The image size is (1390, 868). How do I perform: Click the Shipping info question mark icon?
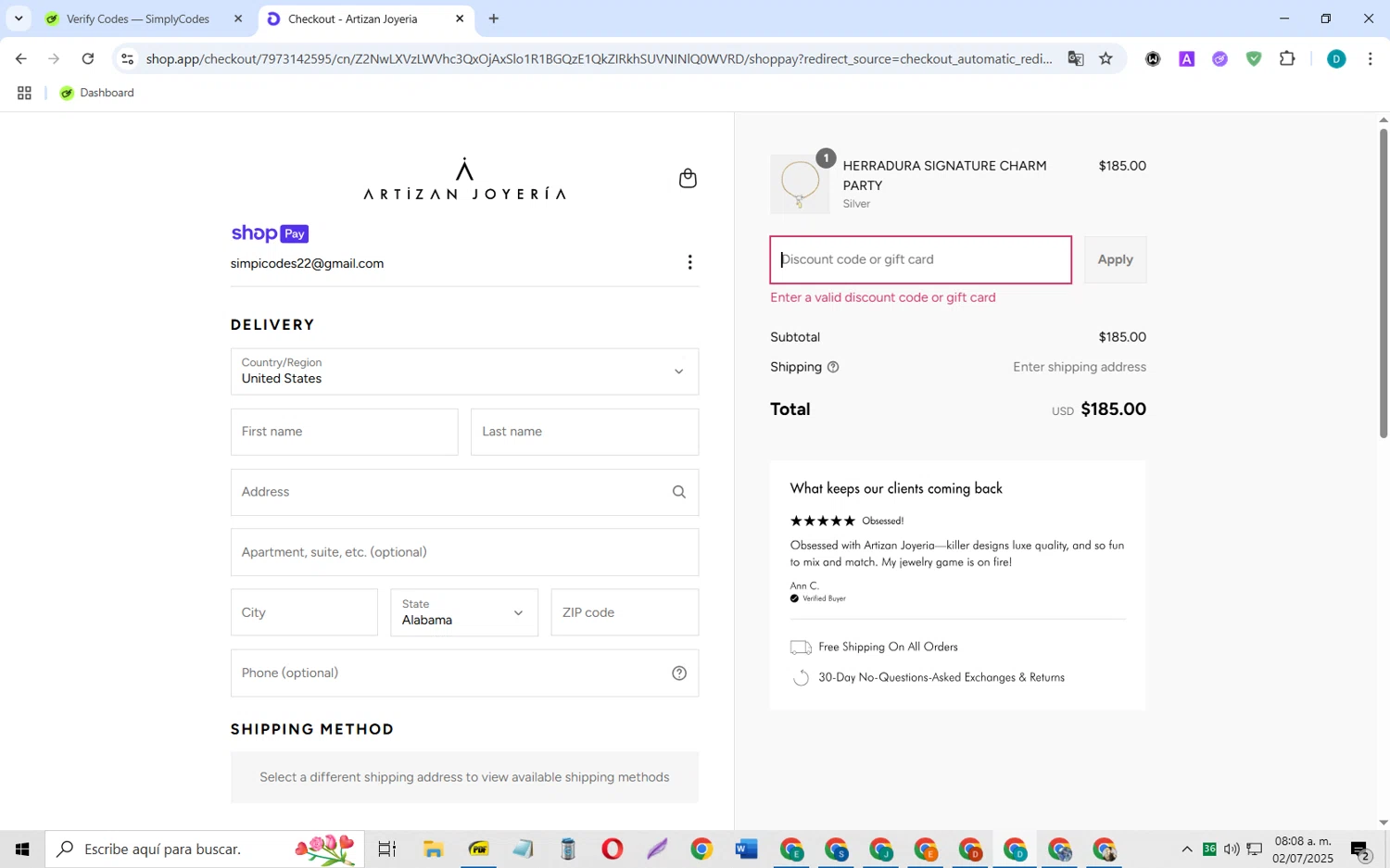point(833,368)
